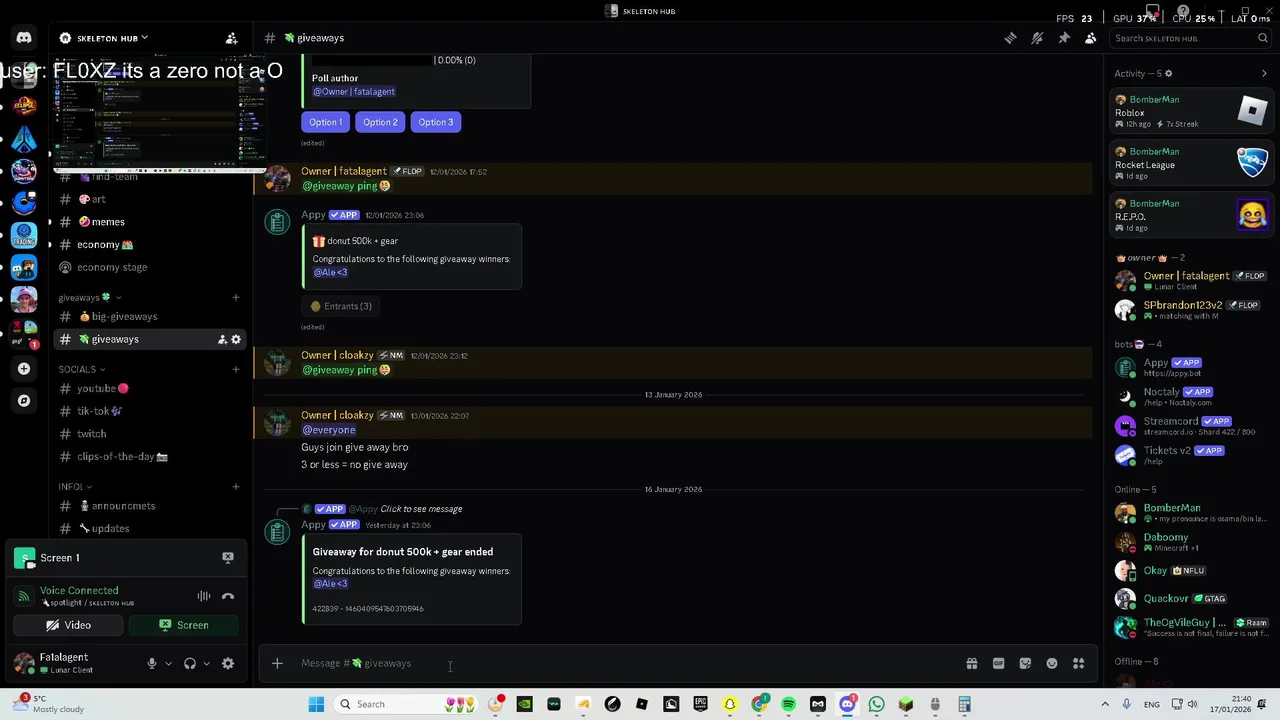
Task: Click the Windows Start button
Action: [316, 704]
